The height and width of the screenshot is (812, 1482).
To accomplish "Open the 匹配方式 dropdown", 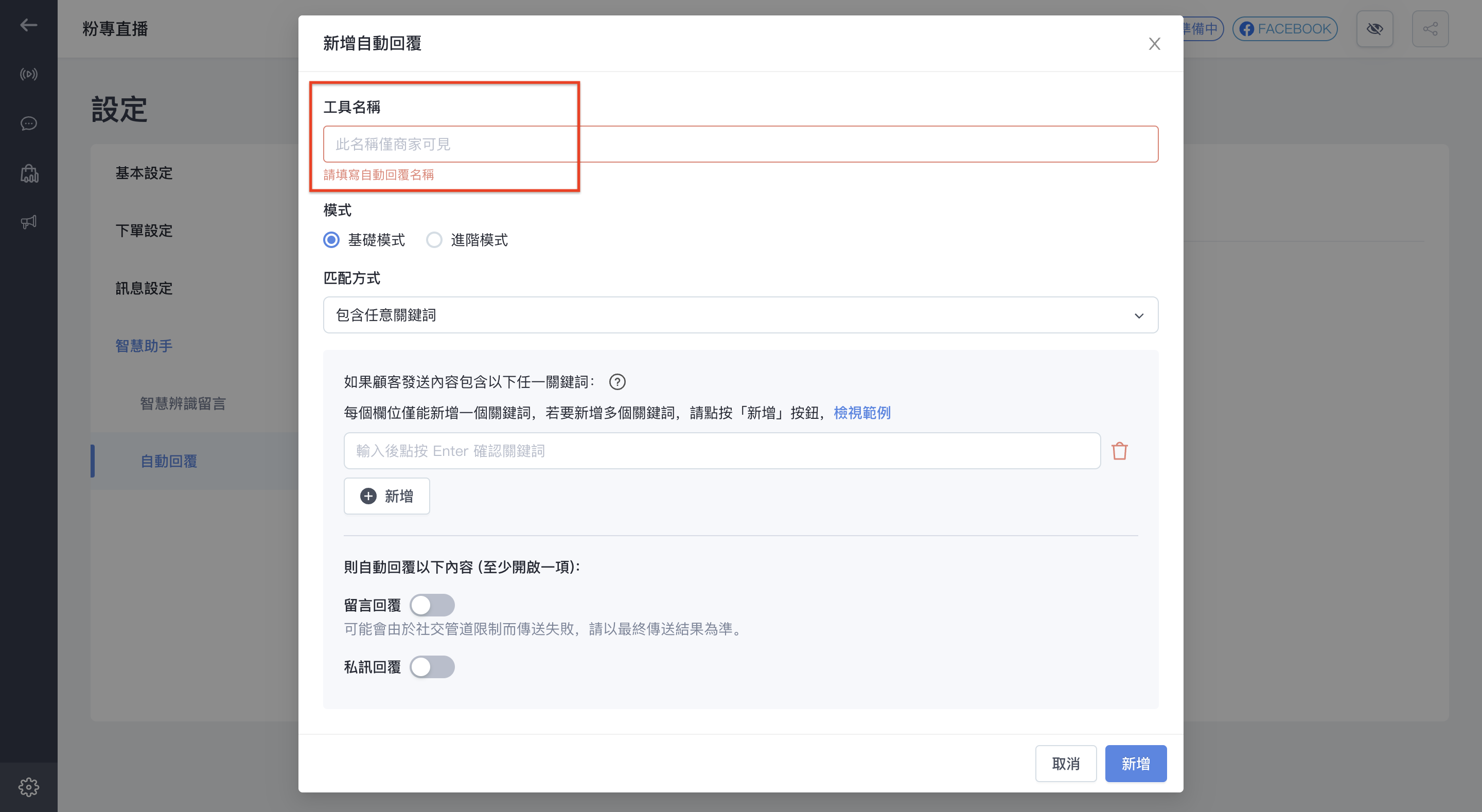I will tap(740, 315).
